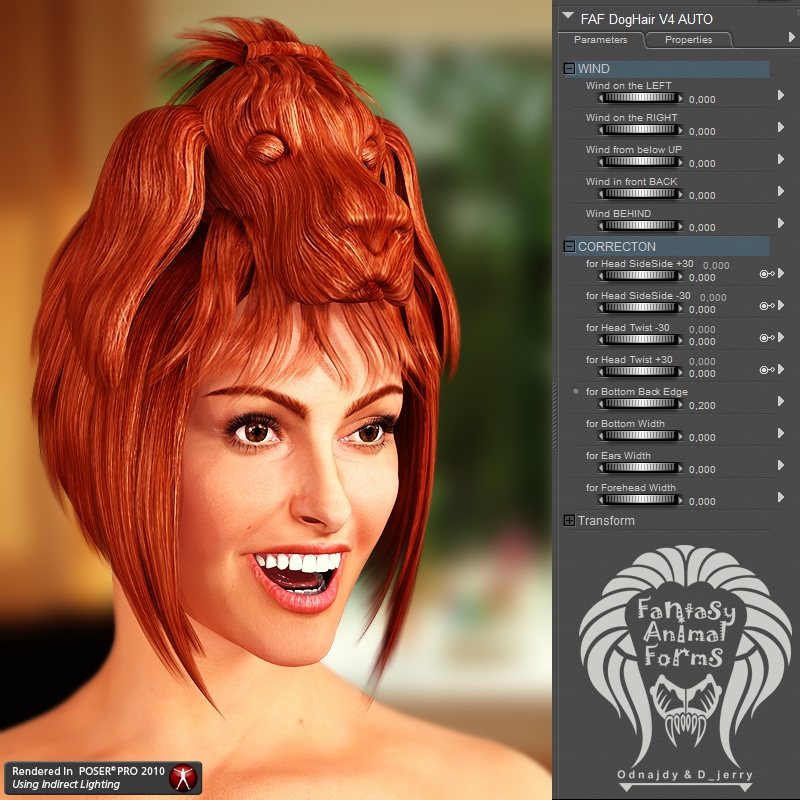This screenshot has width=800, height=800.
Task: Collapse the CORRECTON group
Action: click(569, 246)
